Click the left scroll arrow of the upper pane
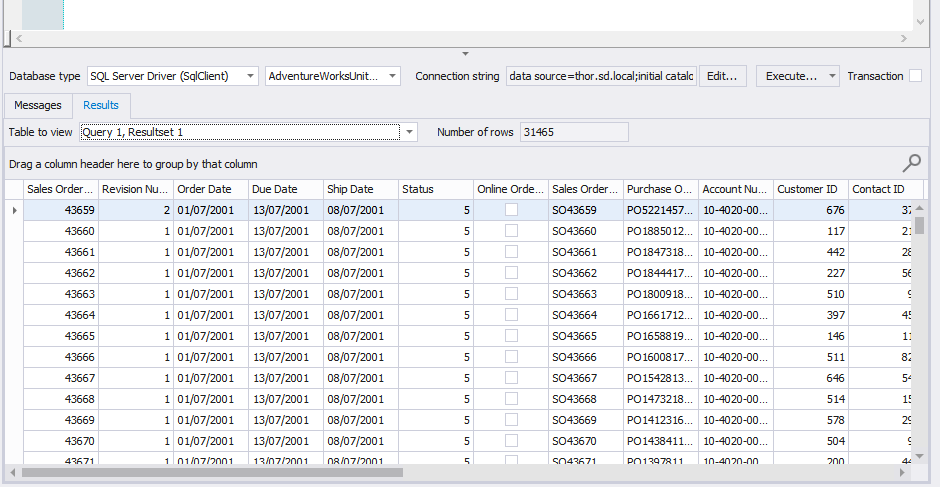 [x=19, y=38]
